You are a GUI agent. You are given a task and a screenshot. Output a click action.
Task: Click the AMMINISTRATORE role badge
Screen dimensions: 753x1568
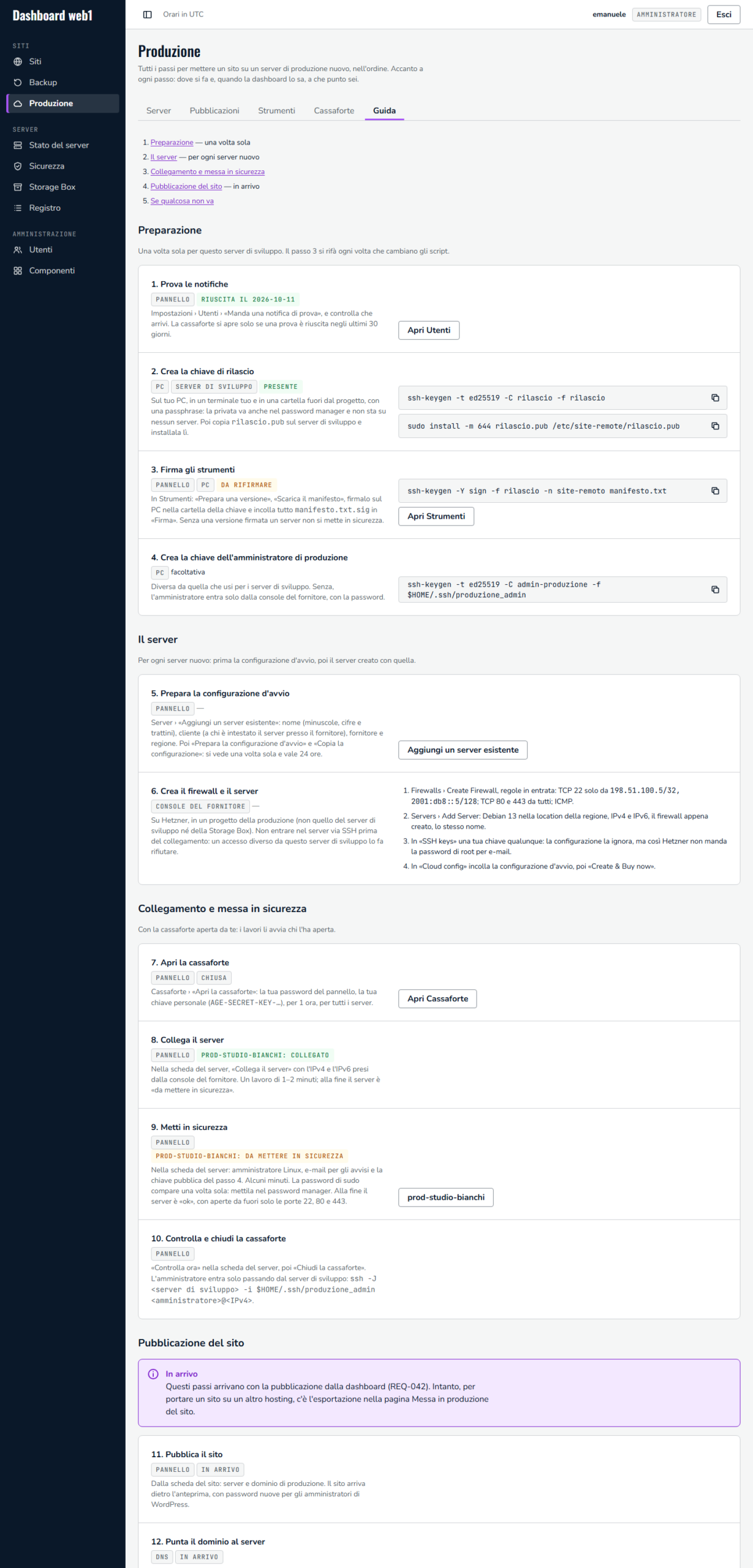click(667, 15)
